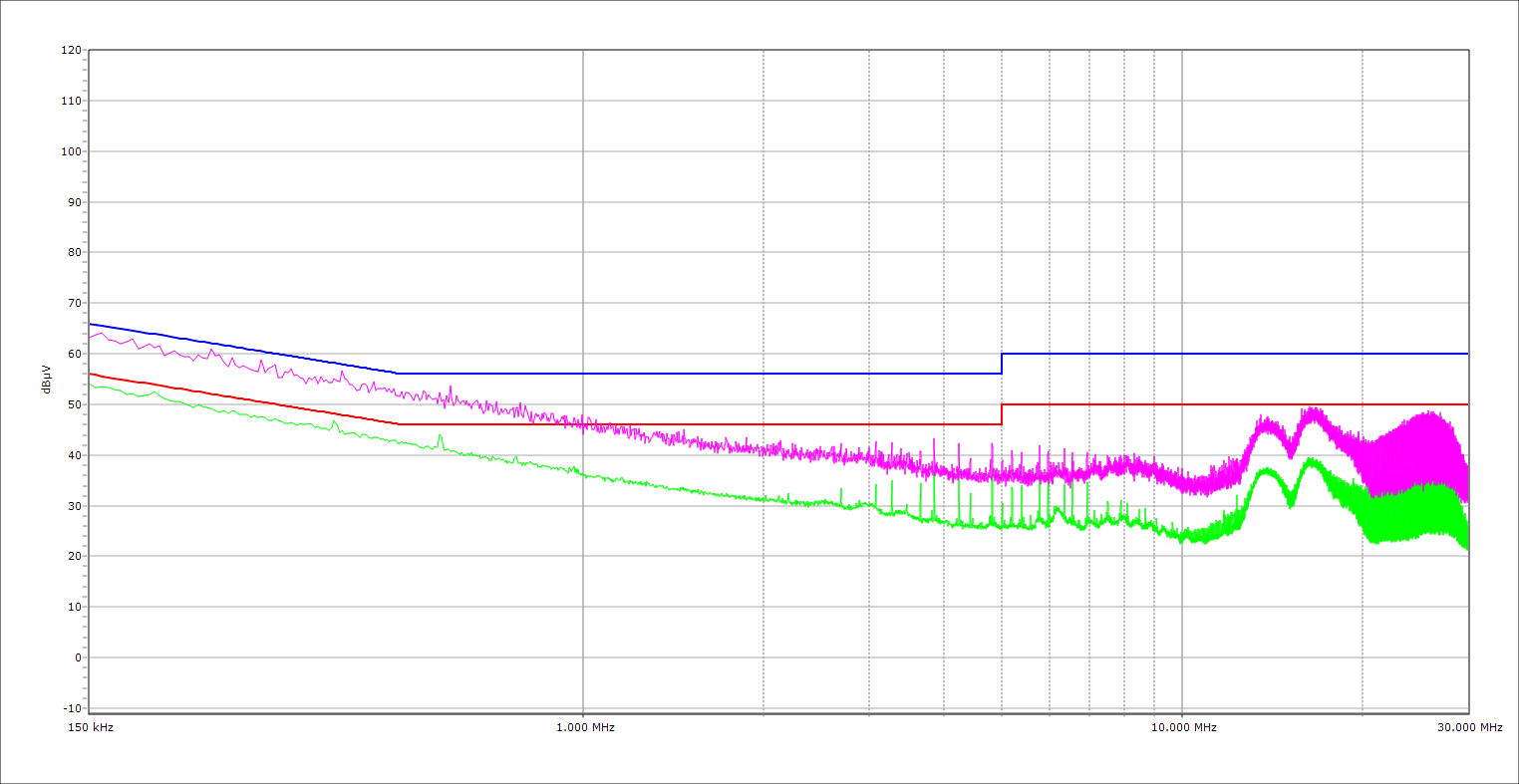Click the dBµV y-axis unit label
This screenshot has height=784, width=1519.
pos(47,381)
